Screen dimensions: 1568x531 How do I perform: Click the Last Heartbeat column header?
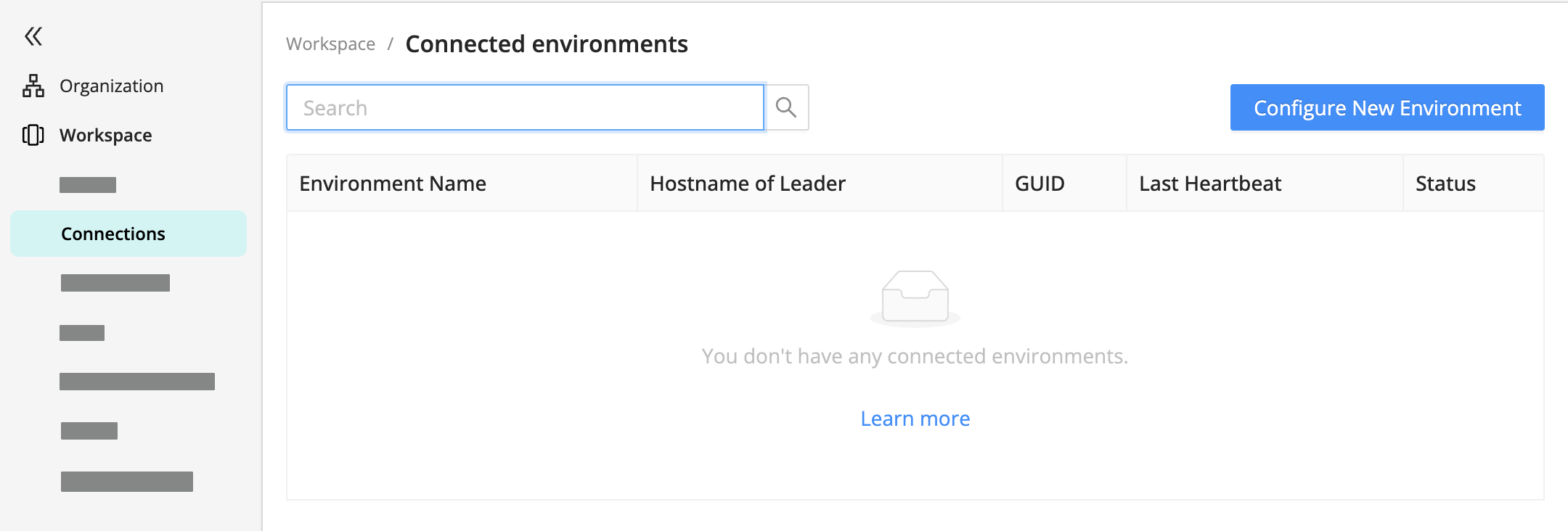[1210, 183]
